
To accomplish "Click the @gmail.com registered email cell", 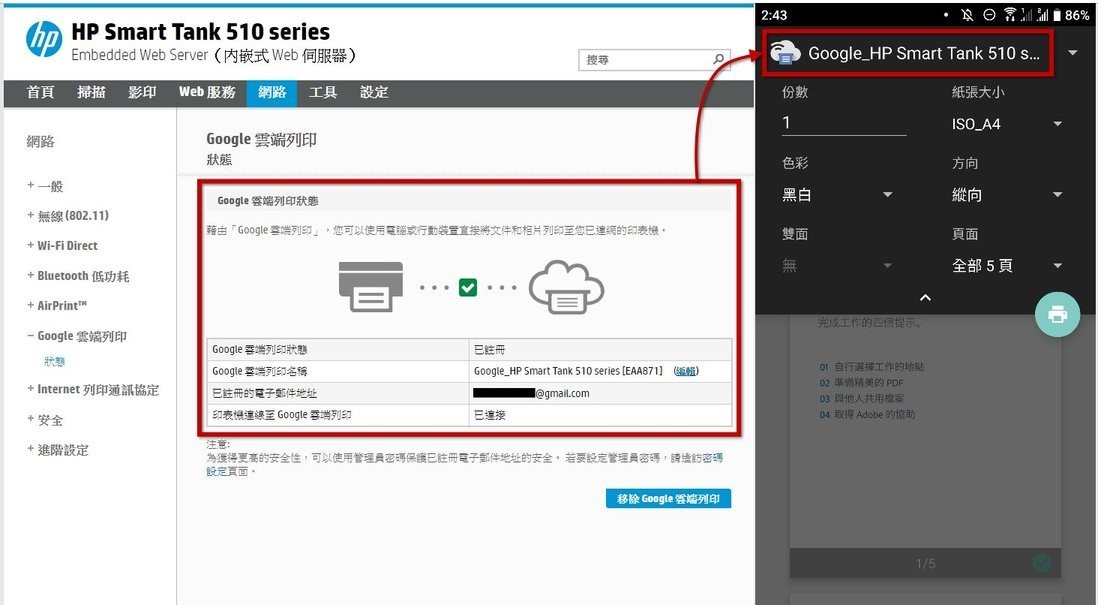I will coord(600,394).
